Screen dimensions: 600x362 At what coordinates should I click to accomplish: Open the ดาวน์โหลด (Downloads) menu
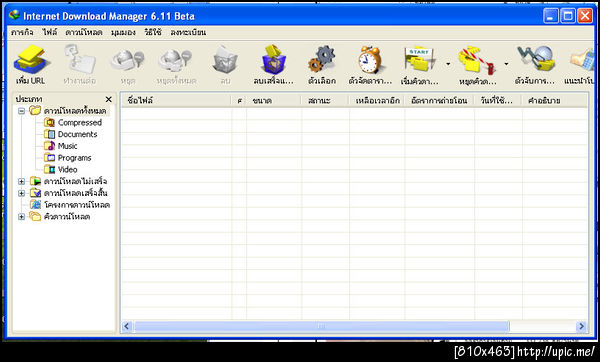tap(84, 33)
